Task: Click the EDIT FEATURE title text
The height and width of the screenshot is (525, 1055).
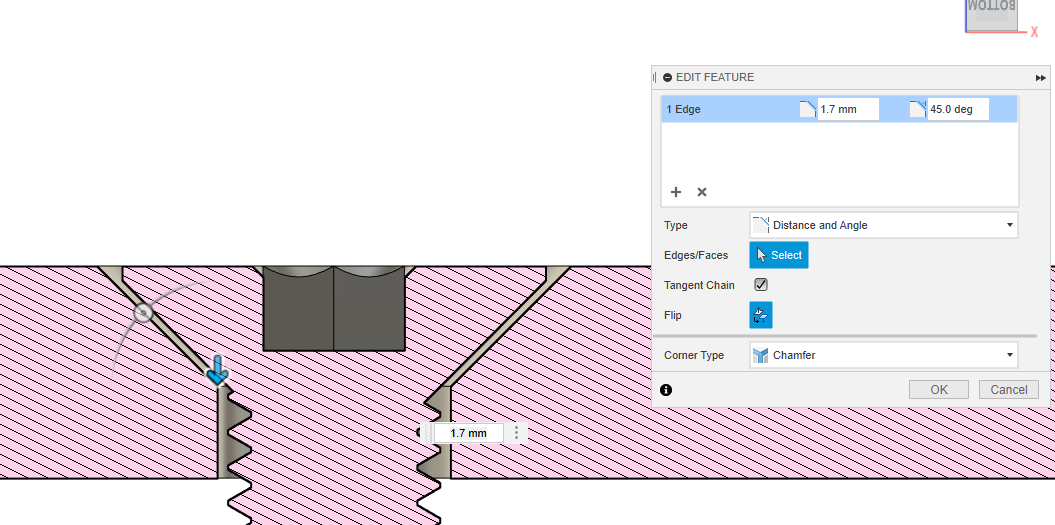Action: coord(715,77)
